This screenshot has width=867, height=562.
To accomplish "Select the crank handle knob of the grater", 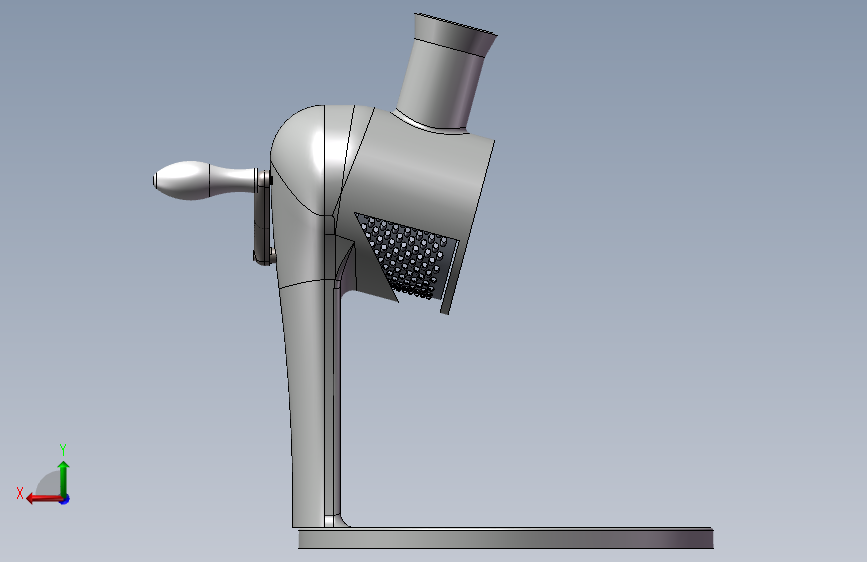I will pyautogui.click(x=205, y=180).
